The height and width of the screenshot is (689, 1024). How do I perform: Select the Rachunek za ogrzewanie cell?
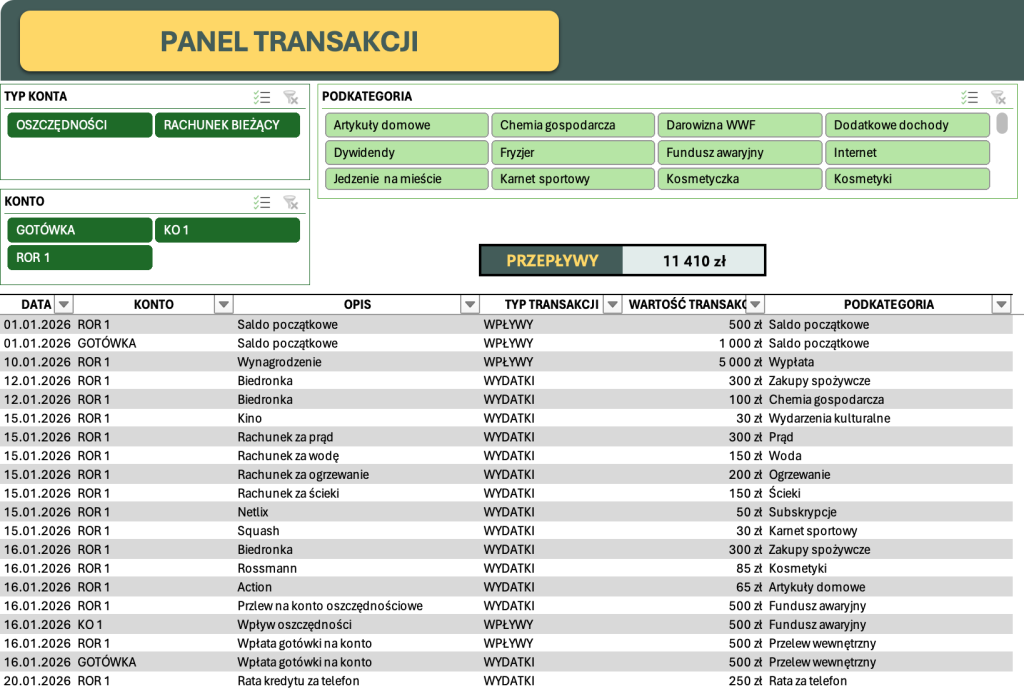[357, 475]
